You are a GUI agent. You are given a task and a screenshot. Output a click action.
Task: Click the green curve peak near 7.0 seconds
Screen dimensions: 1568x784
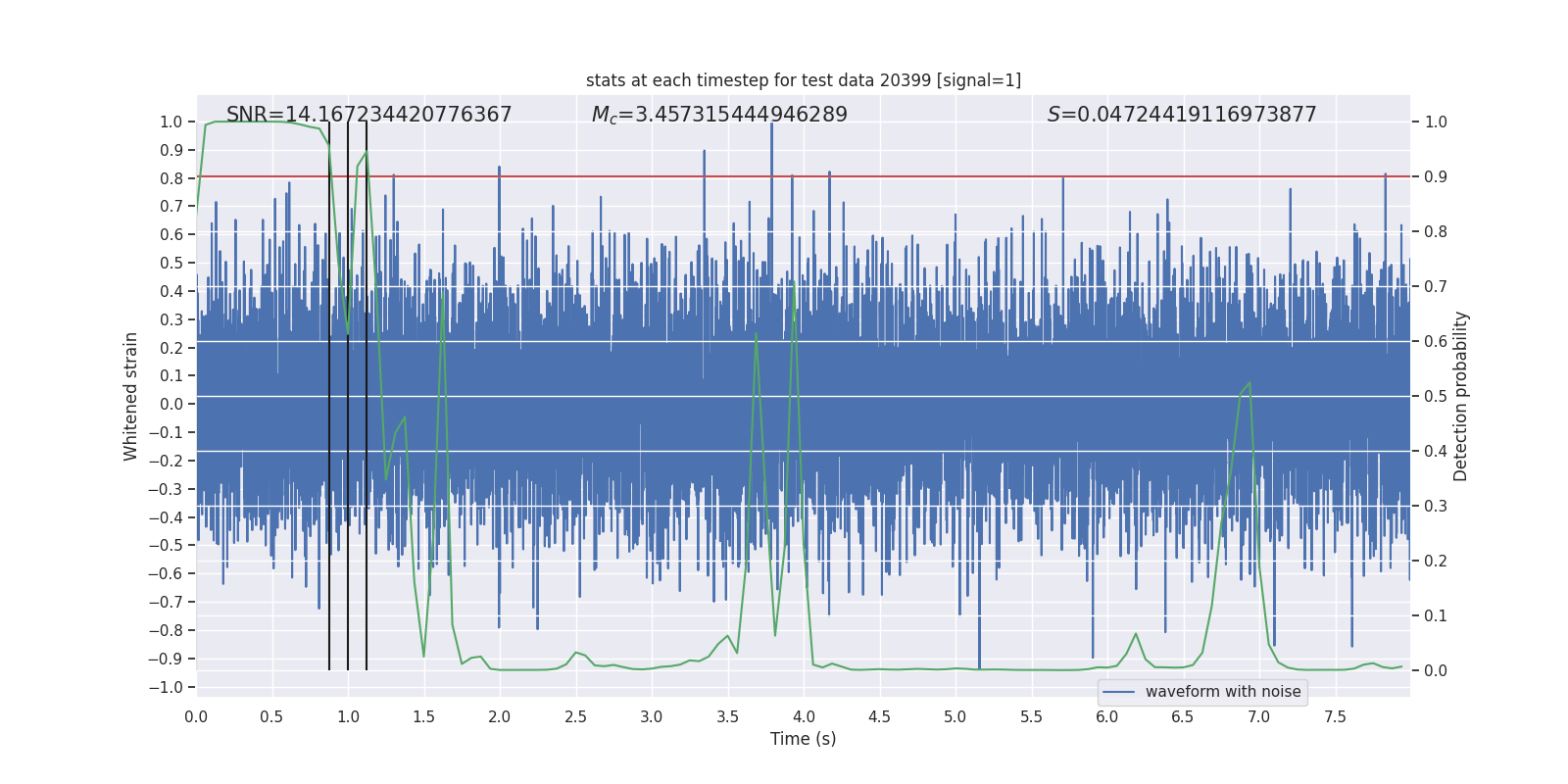(x=1249, y=382)
